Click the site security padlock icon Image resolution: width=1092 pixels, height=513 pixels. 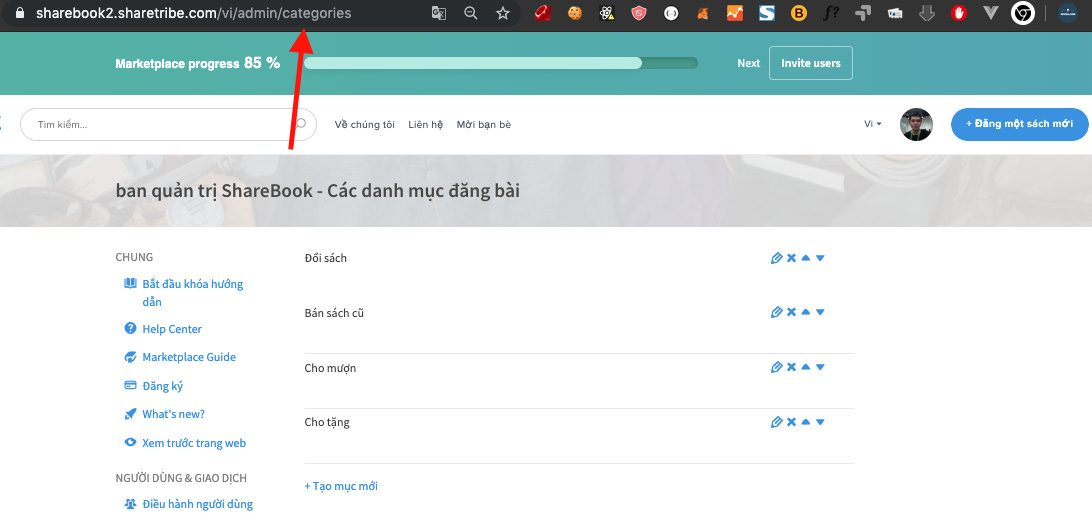click(x=20, y=13)
